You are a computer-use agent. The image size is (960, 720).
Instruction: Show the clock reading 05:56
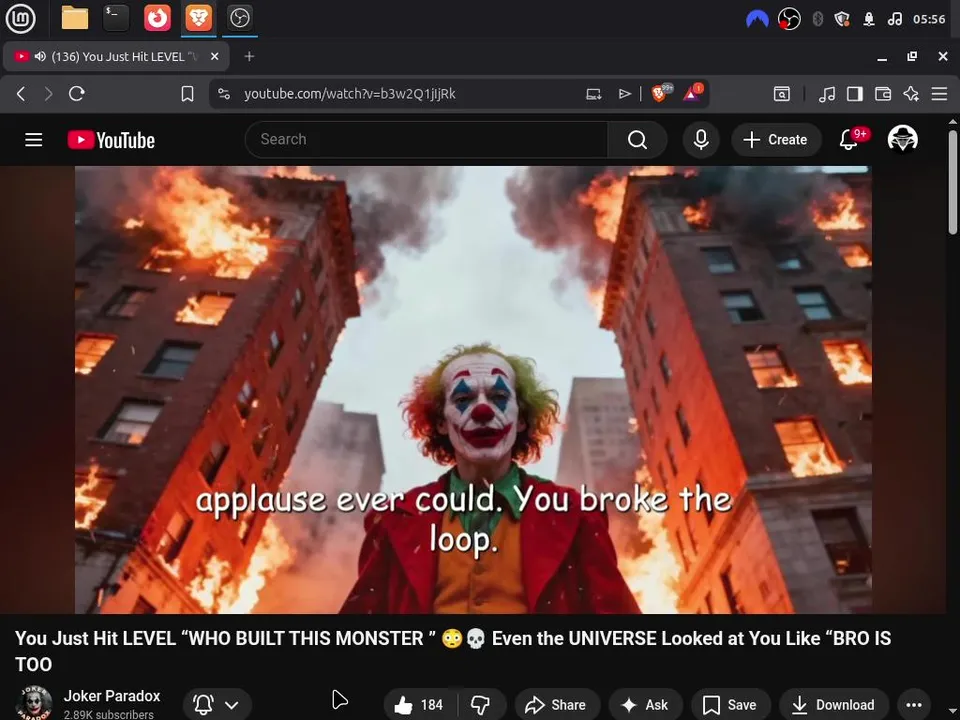[929, 19]
